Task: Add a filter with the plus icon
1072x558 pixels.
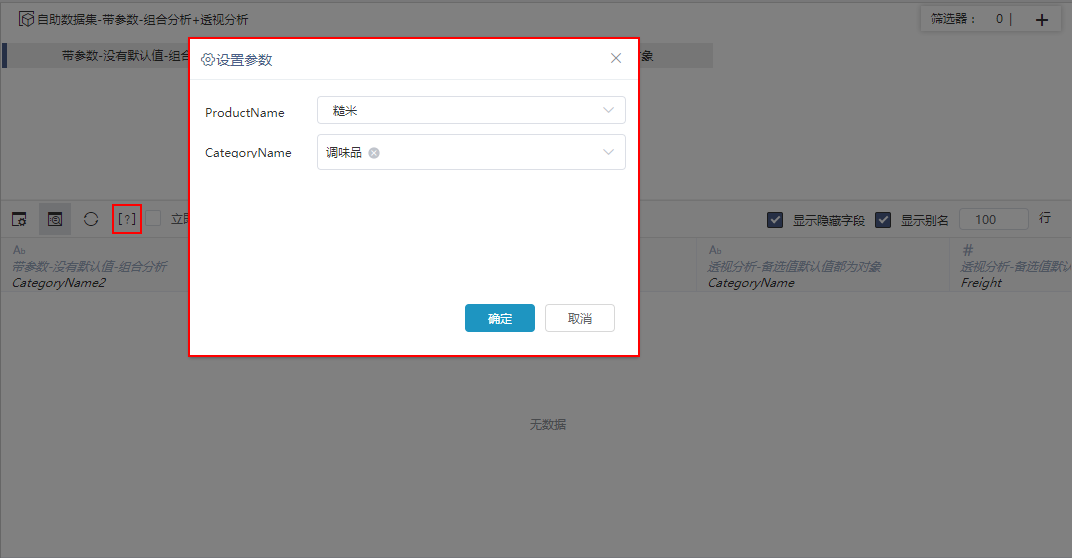Action: pos(1041,20)
